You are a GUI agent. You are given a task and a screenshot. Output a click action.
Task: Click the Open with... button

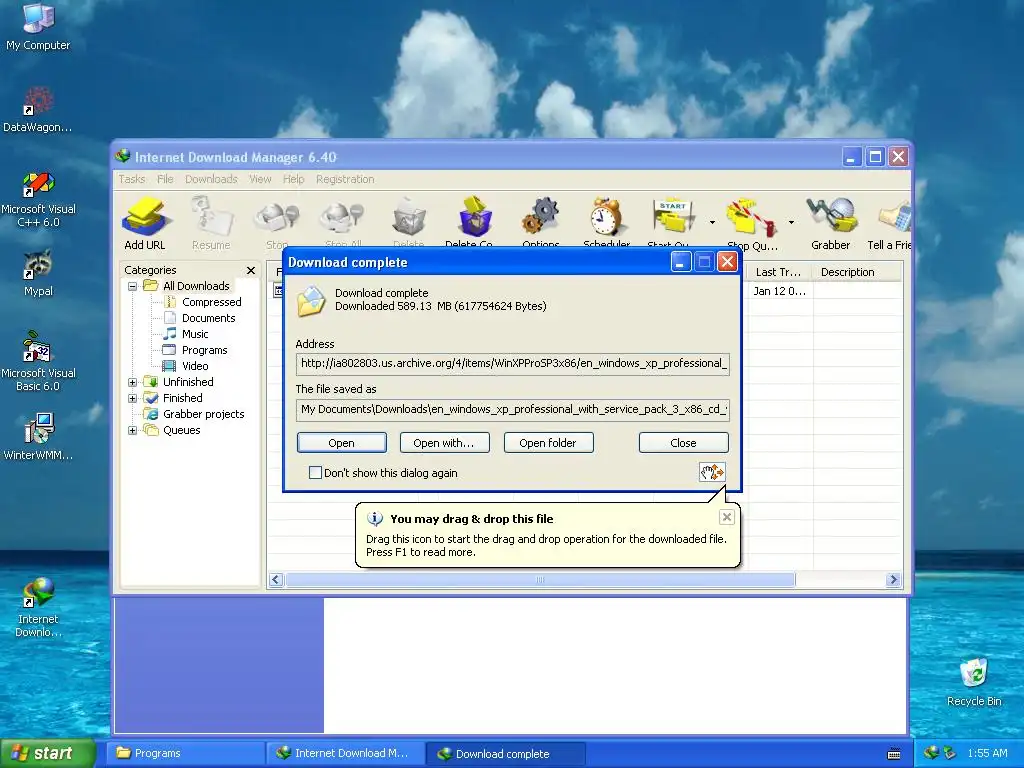(x=445, y=443)
